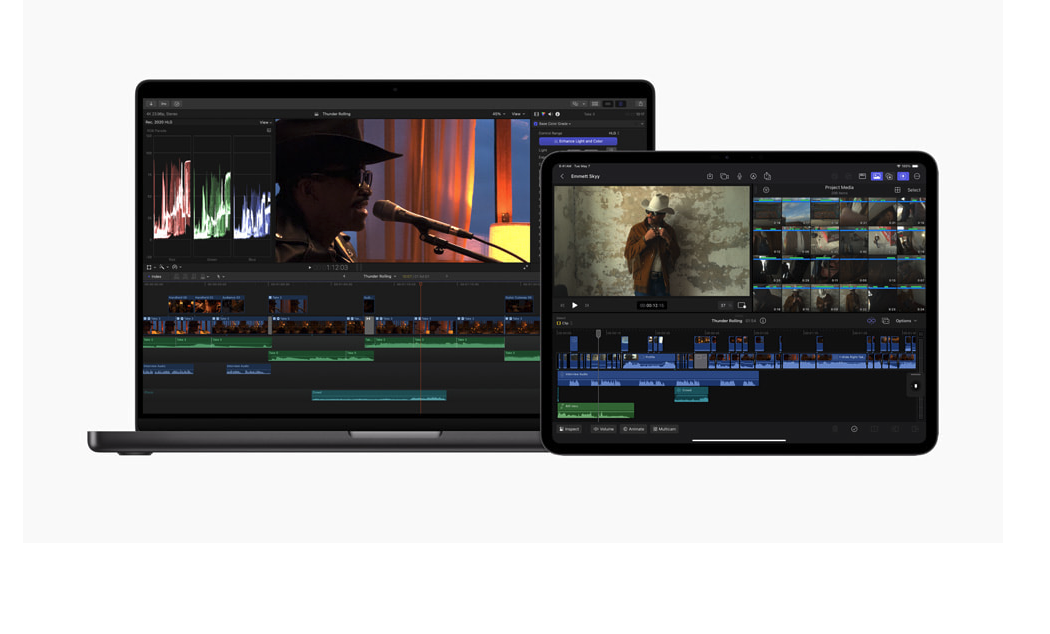Screen dimensions: 1050x634
Task: Select the teal Crowd audio clip on Mac timeline
Action: tap(379, 396)
